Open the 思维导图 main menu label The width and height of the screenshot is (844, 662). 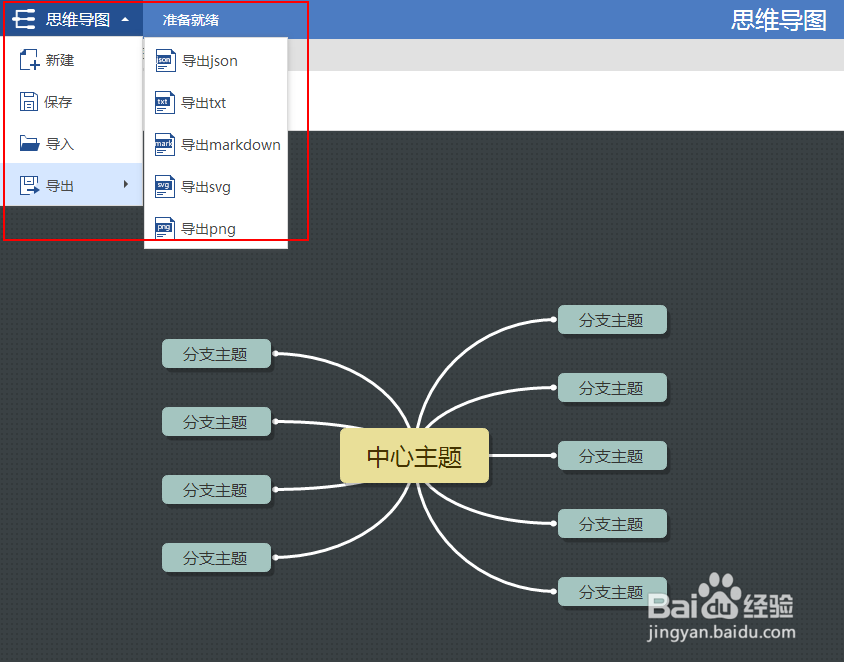(78, 20)
